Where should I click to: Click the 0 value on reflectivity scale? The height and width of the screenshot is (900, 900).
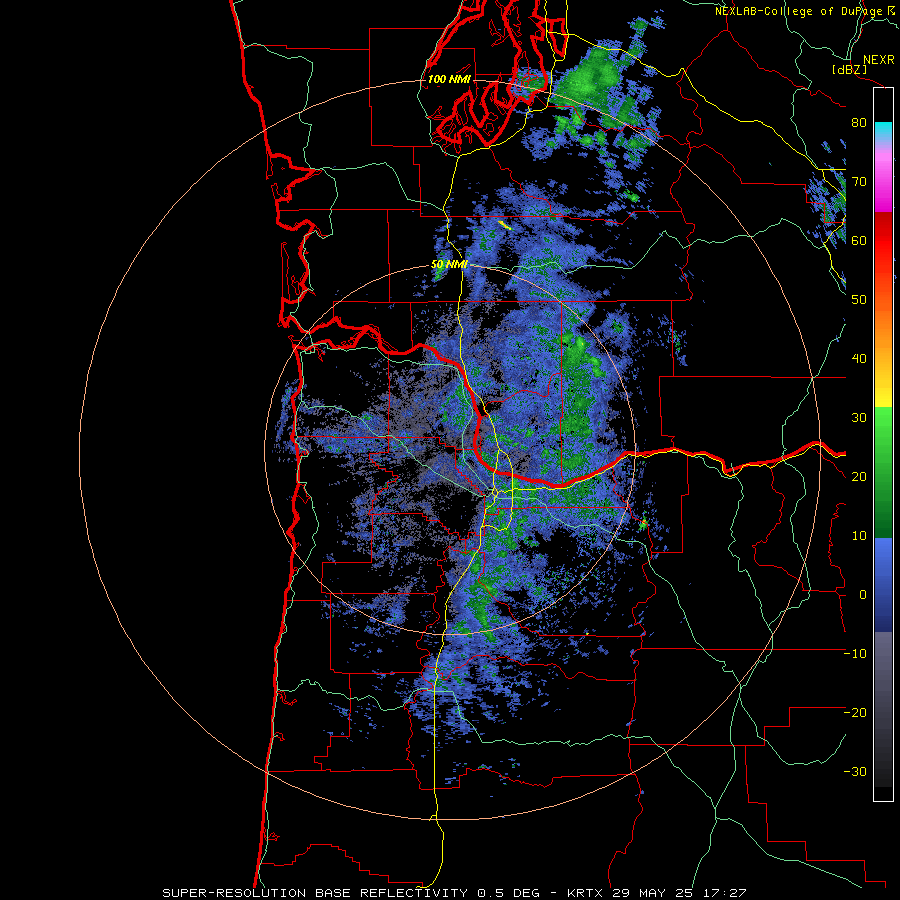[863, 595]
